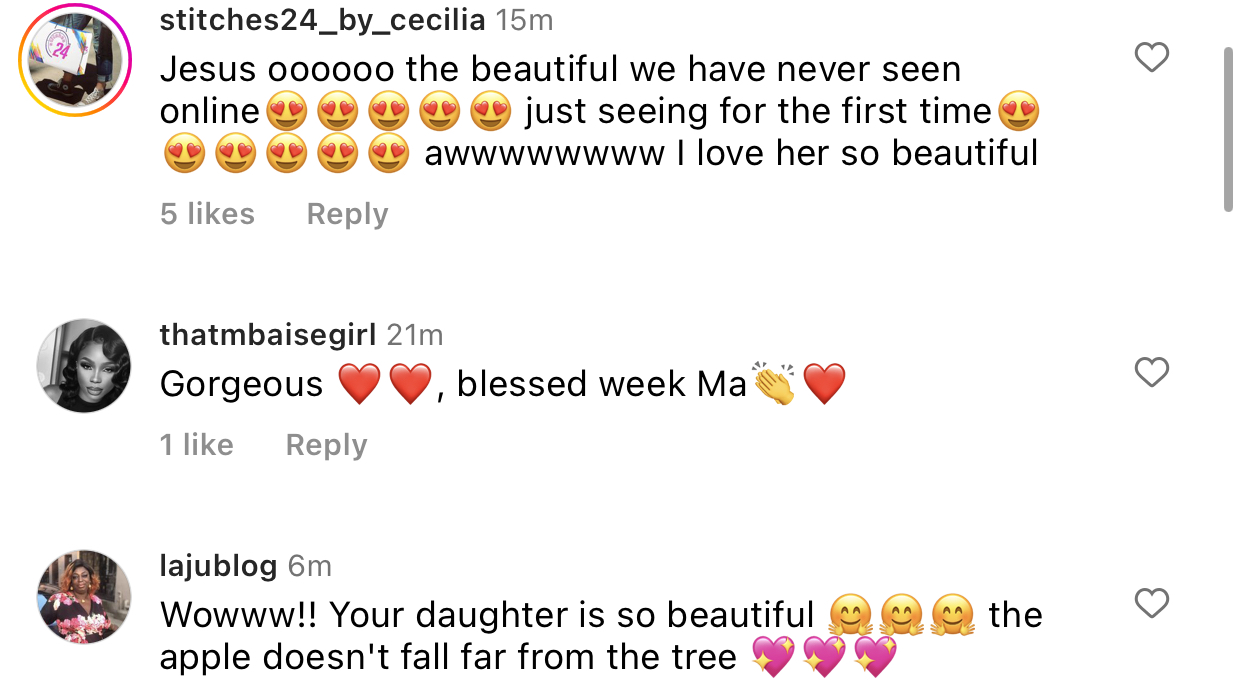Like the comment by stitches24_by_cecilia
This screenshot has width=1242, height=684.
coord(1152,58)
